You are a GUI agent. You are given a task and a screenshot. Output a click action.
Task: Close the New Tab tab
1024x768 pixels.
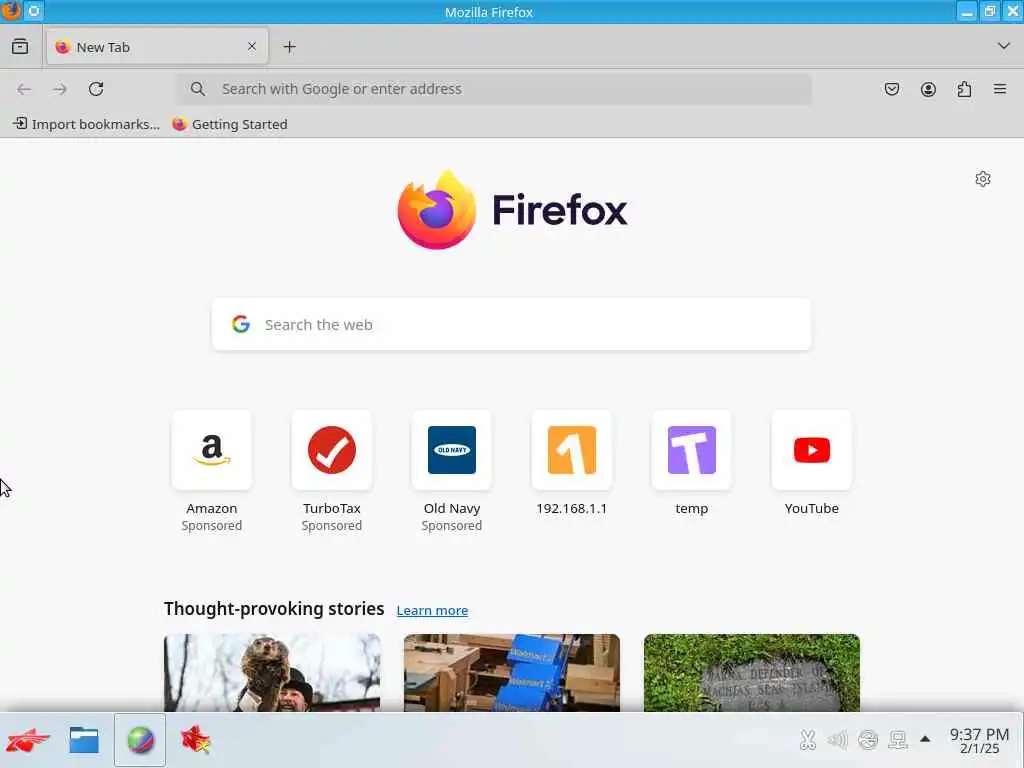click(x=252, y=46)
